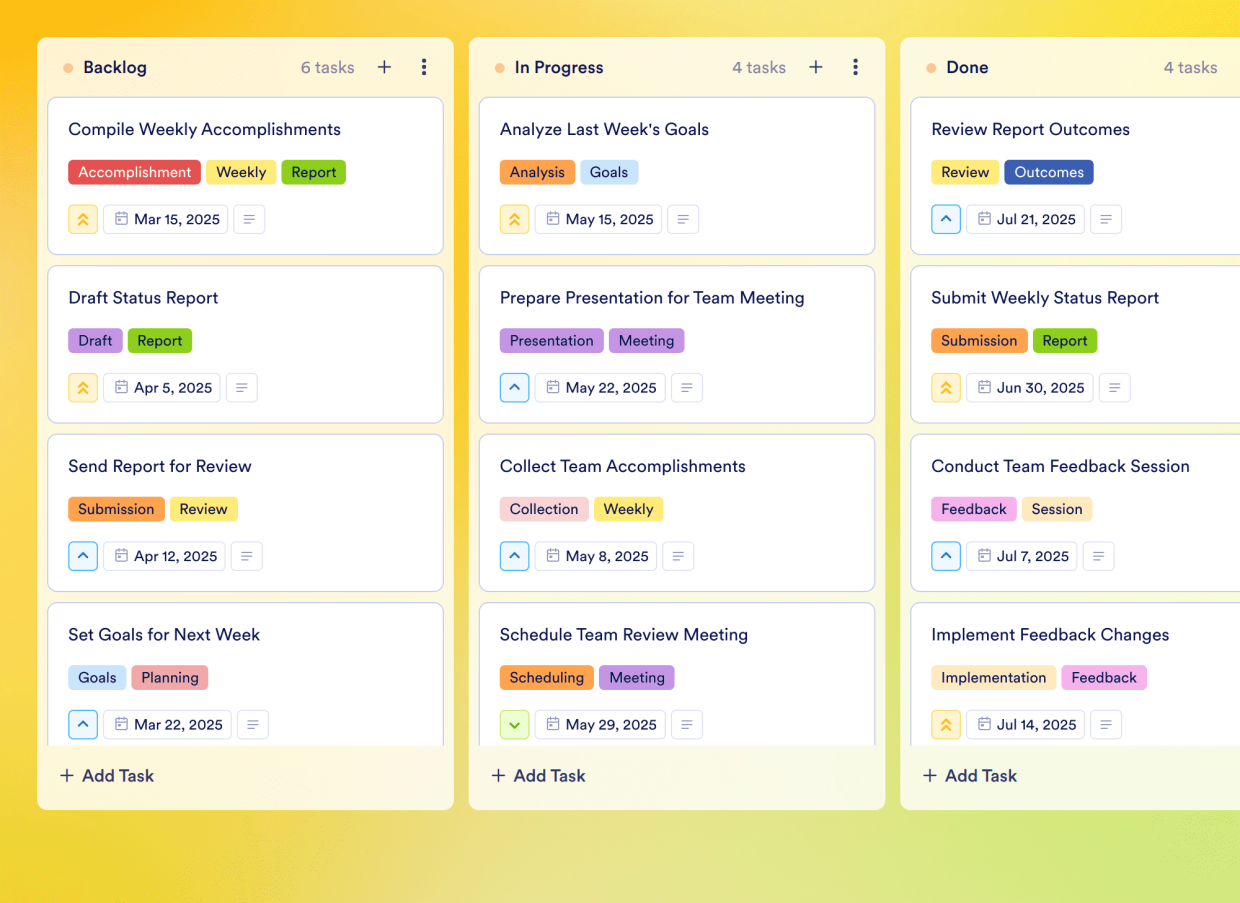Toggle the high priority indicator on Submit Weekly Status Report
The width and height of the screenshot is (1240, 903).
click(x=946, y=387)
